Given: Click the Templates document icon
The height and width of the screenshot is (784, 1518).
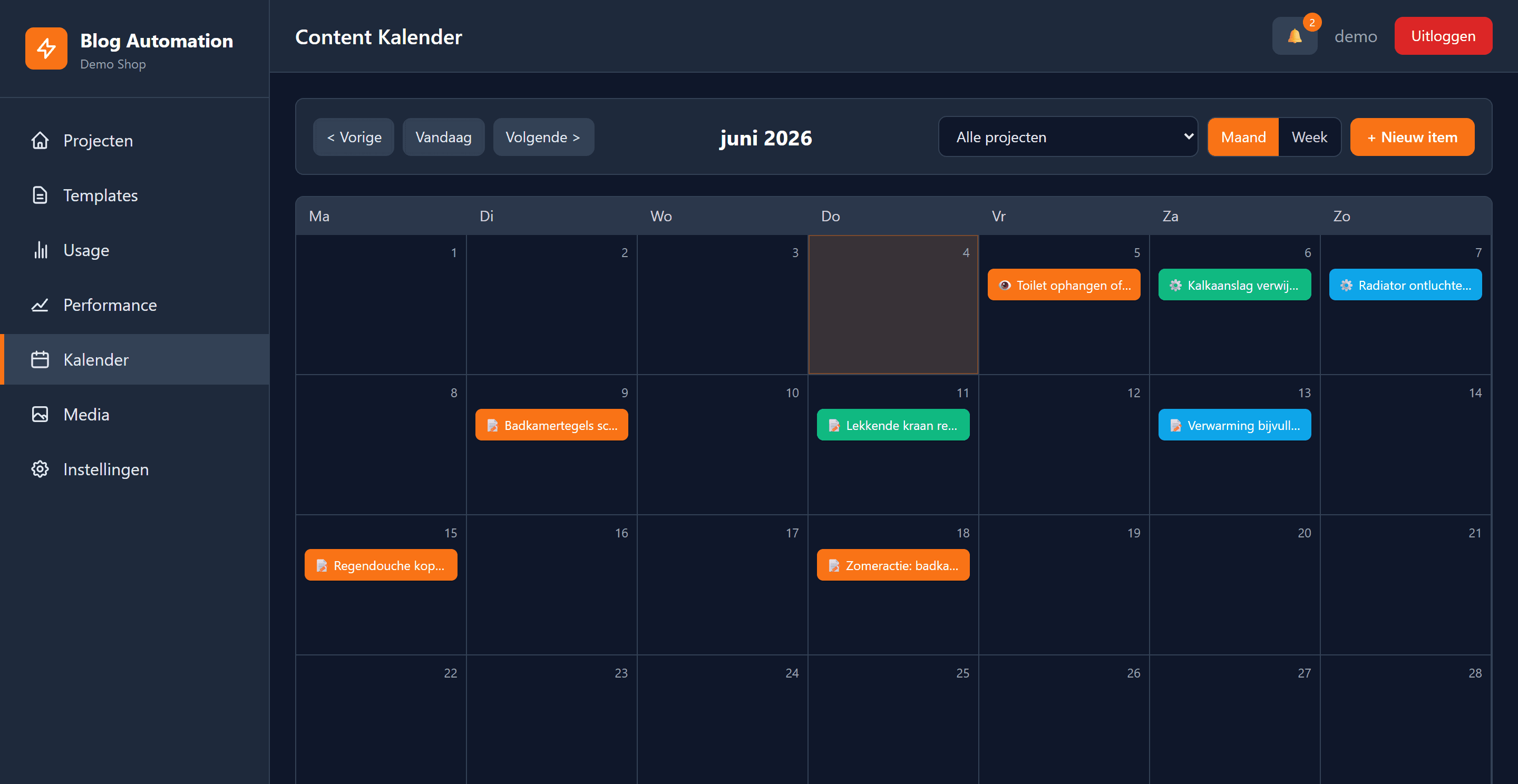Looking at the screenshot, I should coord(40,195).
